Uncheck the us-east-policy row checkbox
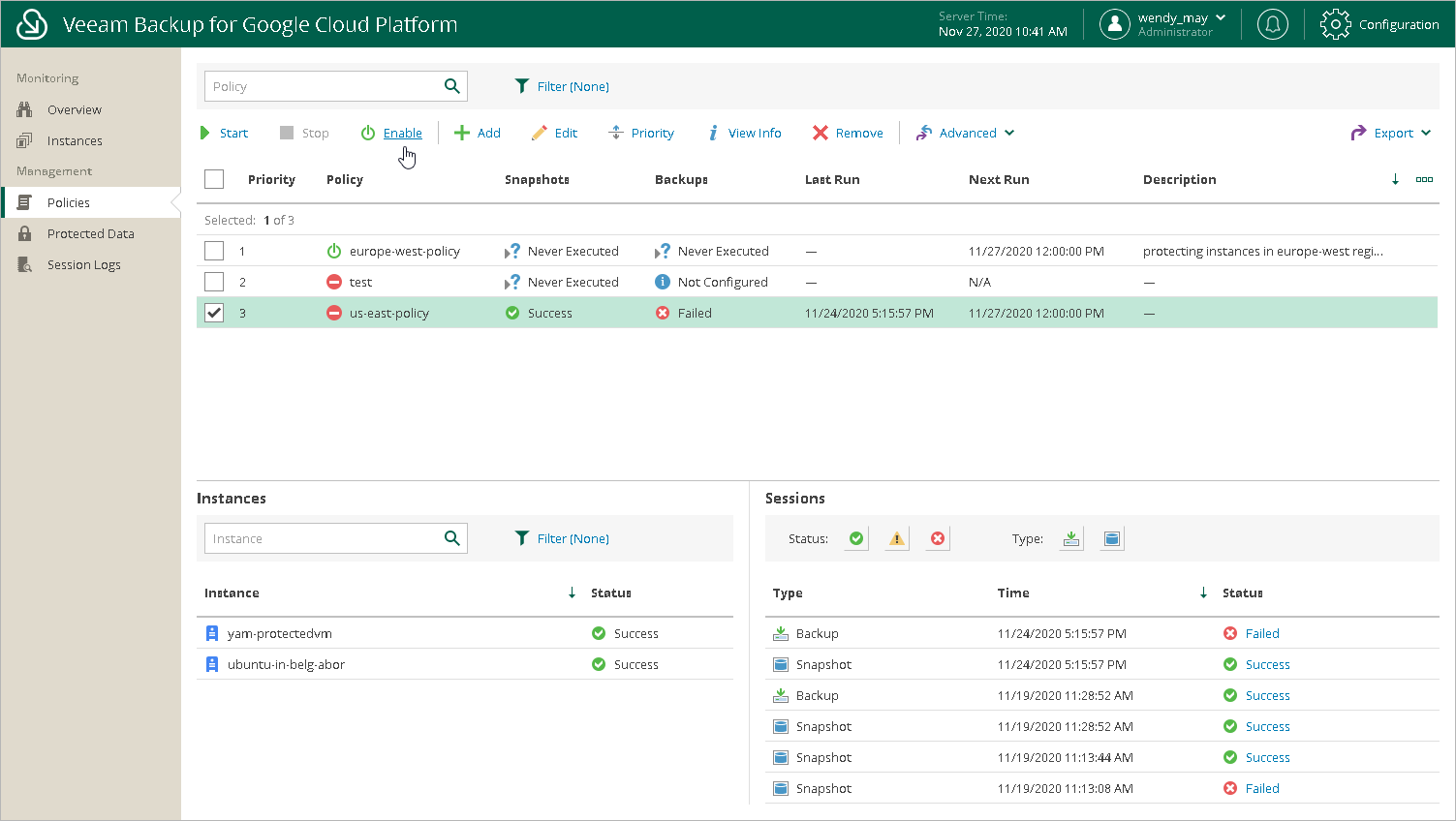This screenshot has height=821, width=1456. [214, 313]
